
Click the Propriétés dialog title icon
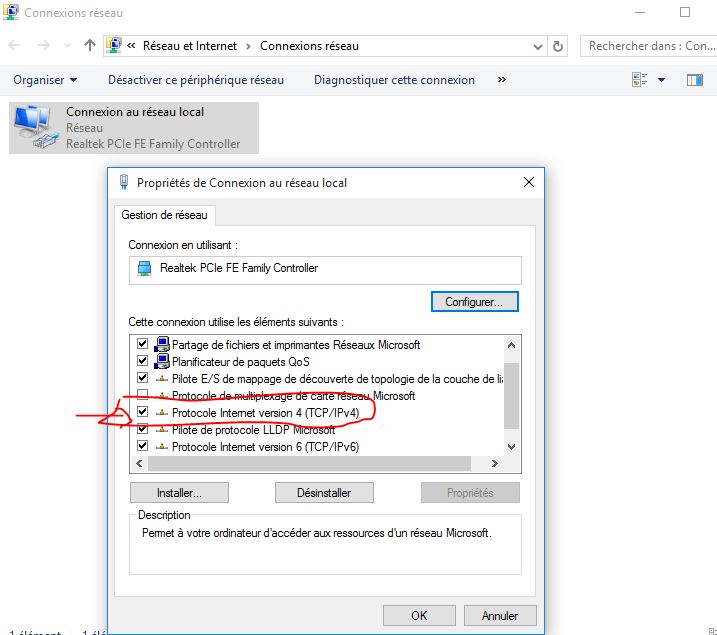(x=123, y=182)
